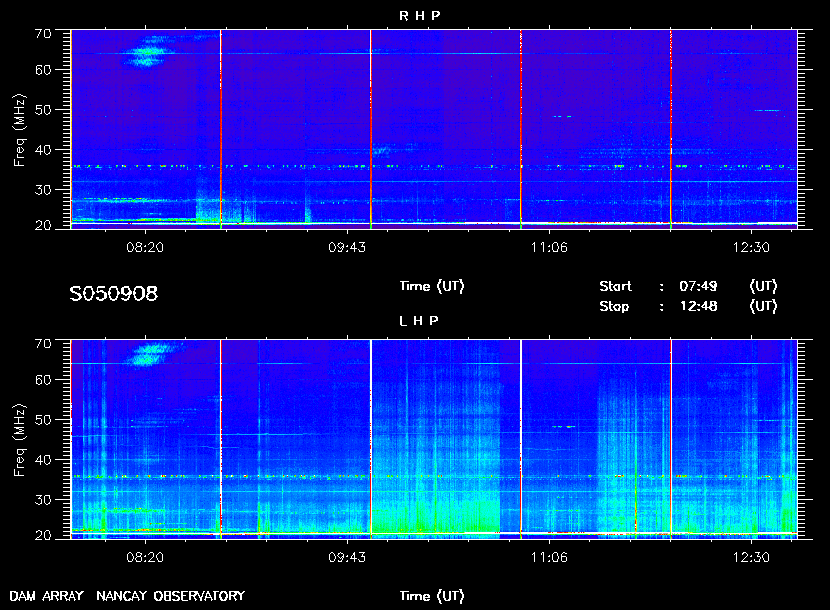This screenshot has width=830, height=610.
Task: Click the 12:48 stop time value
Action: [x=698, y=307]
